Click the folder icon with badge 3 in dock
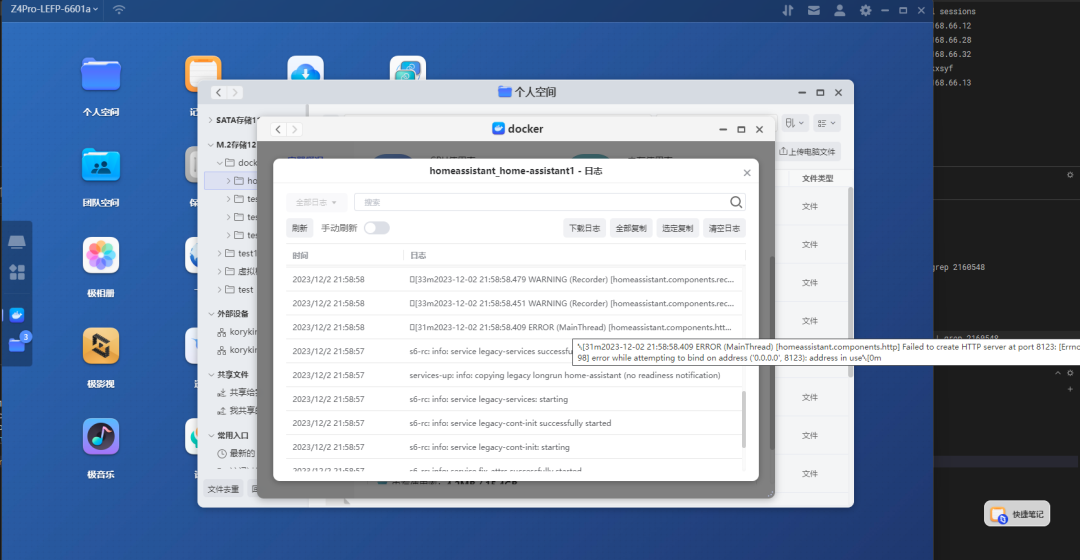This screenshot has height=560, width=1080. click(x=17, y=344)
